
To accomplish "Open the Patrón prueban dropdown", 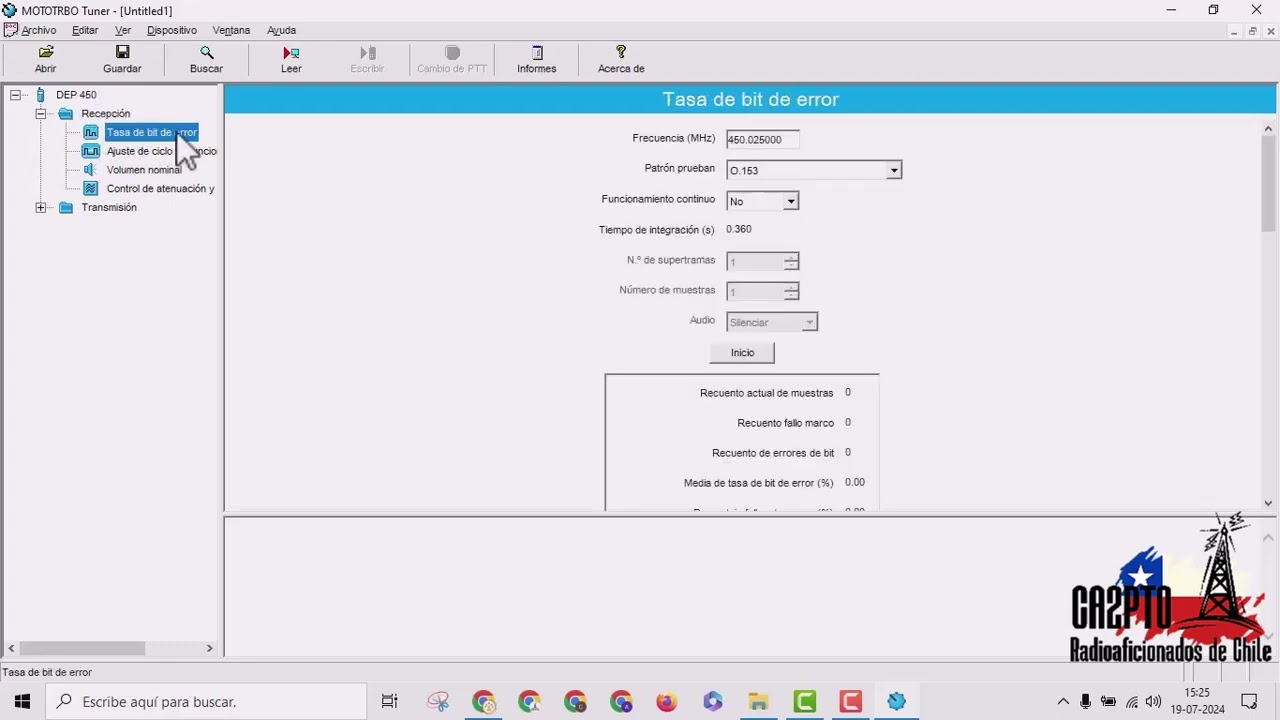I will (x=894, y=171).
